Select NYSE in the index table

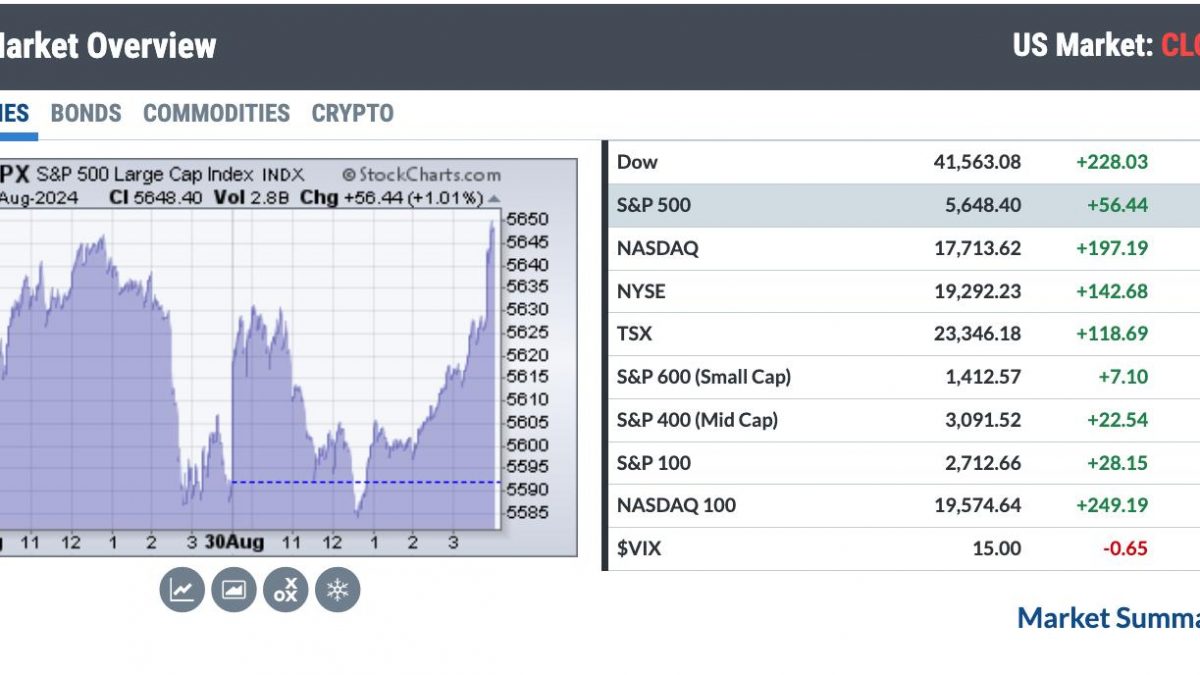coord(641,291)
